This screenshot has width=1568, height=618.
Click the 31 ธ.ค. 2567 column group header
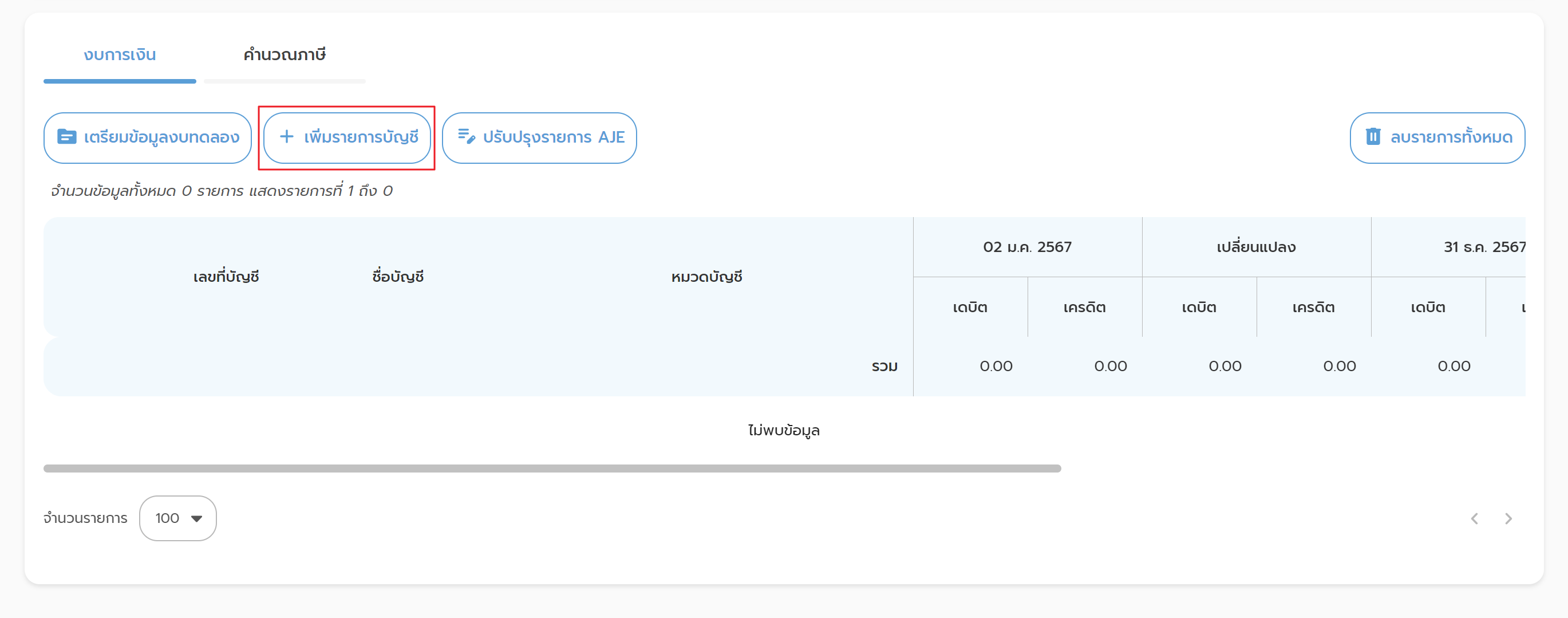pyautogui.click(x=1483, y=247)
